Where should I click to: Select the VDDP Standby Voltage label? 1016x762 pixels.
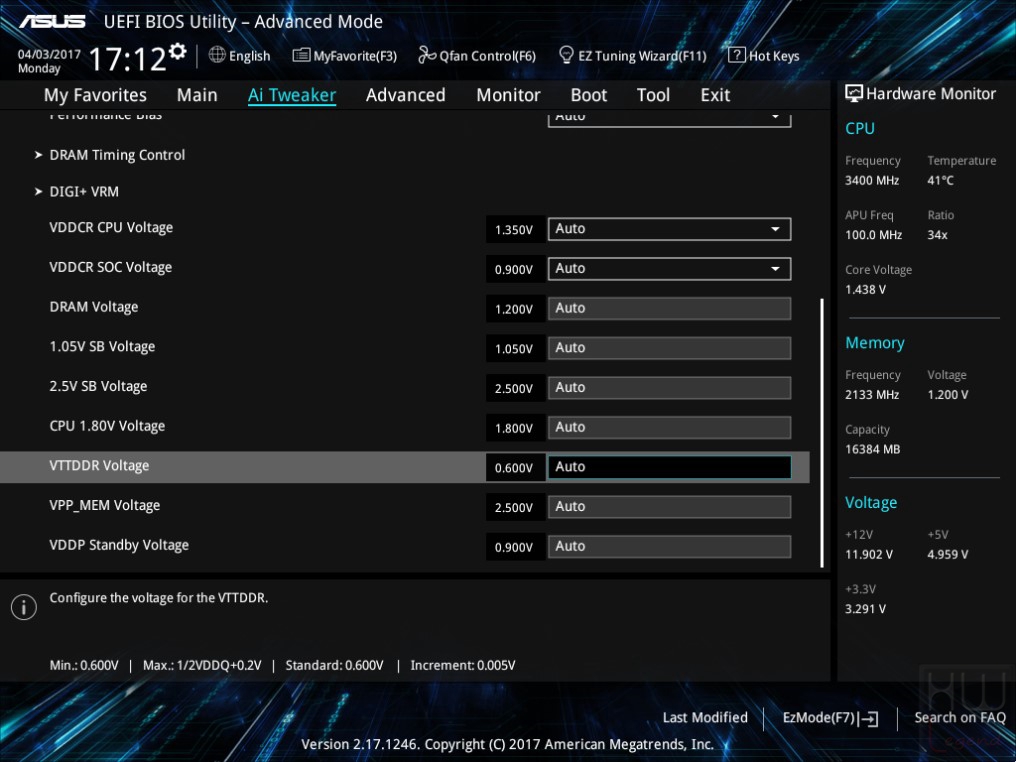(x=119, y=545)
